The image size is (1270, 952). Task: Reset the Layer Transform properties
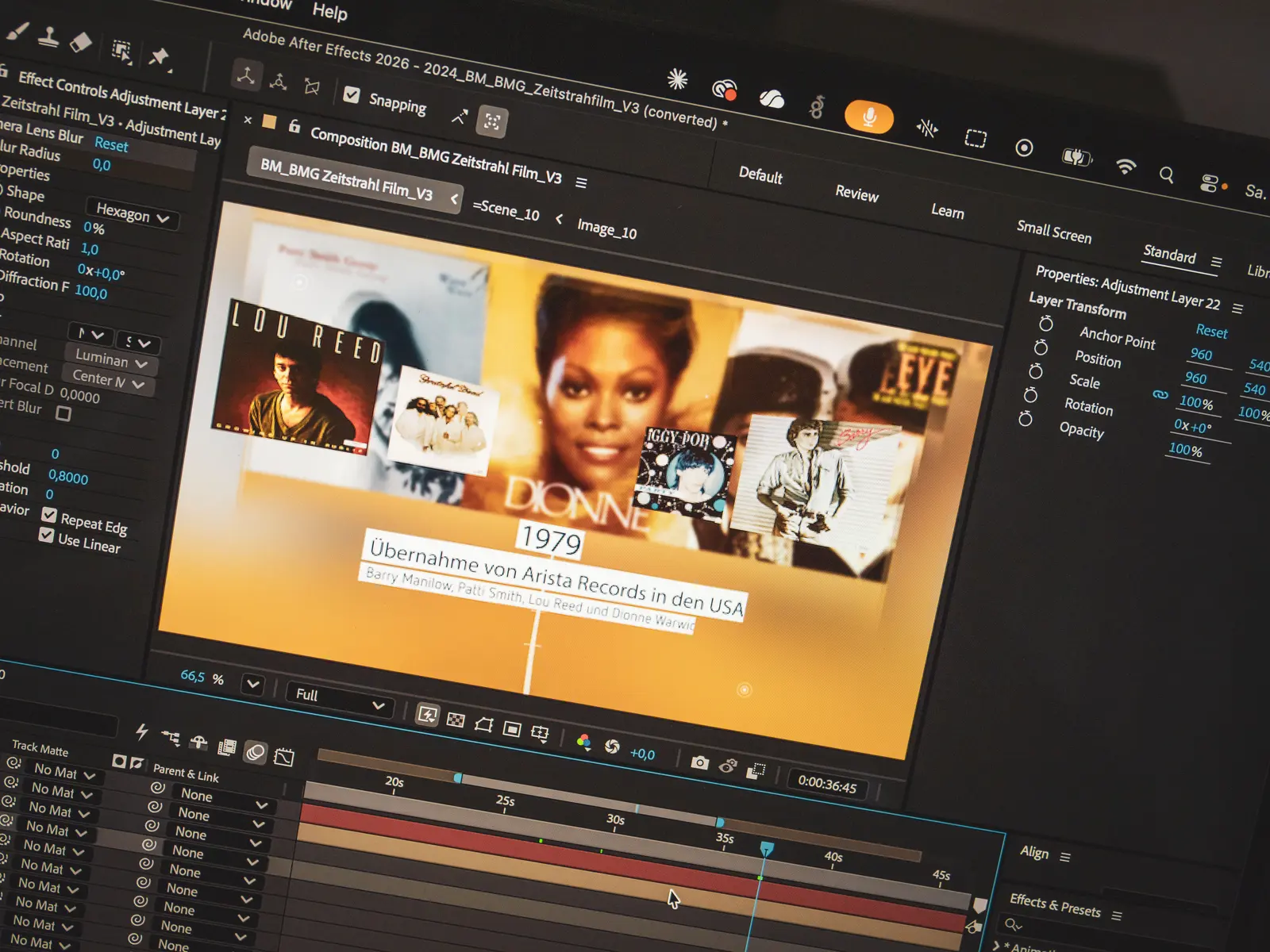click(1211, 331)
